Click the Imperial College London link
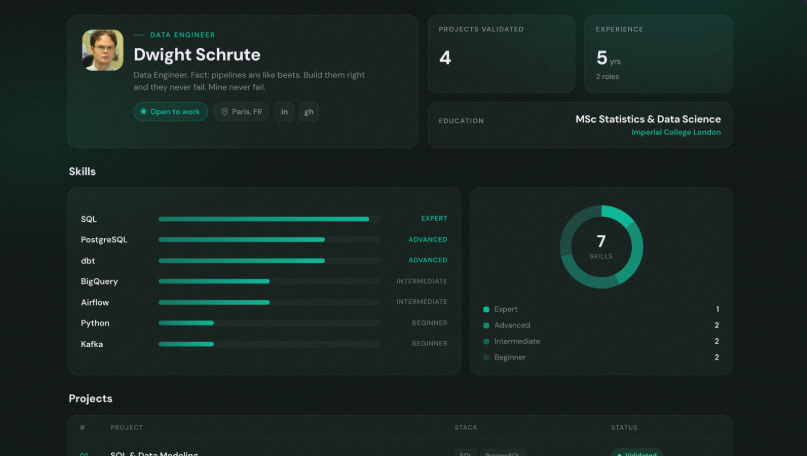 click(x=676, y=132)
